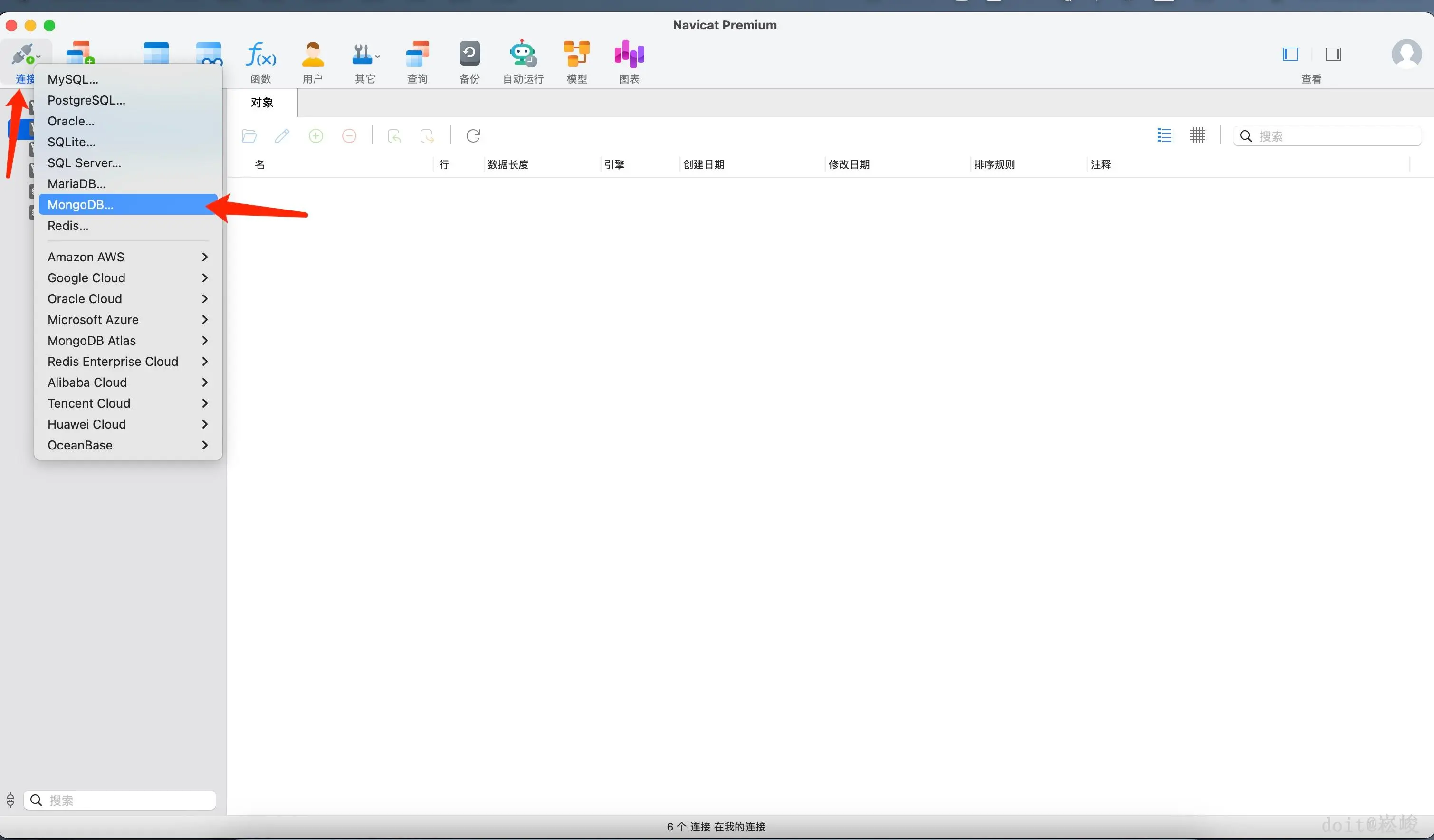
Task: Switch to the 对象 tab
Action: coord(262,103)
